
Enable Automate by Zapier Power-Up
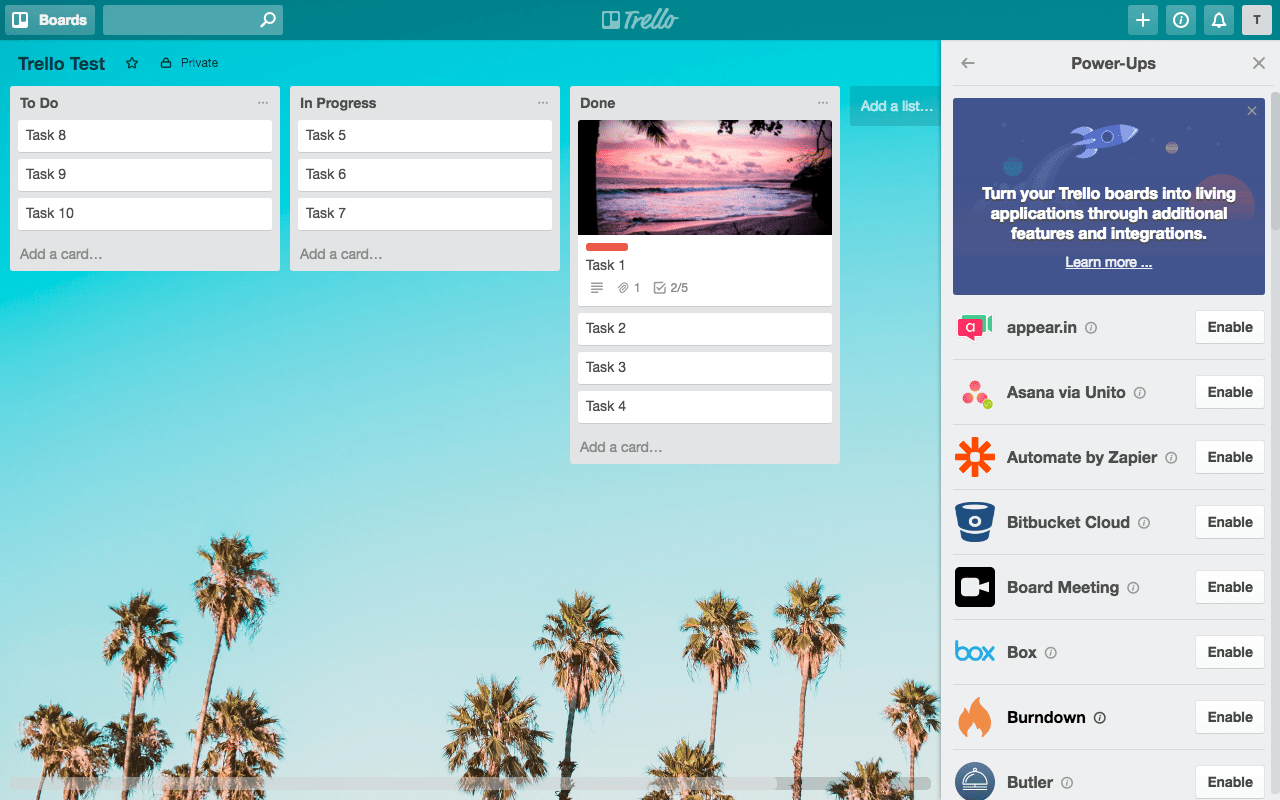click(1230, 457)
